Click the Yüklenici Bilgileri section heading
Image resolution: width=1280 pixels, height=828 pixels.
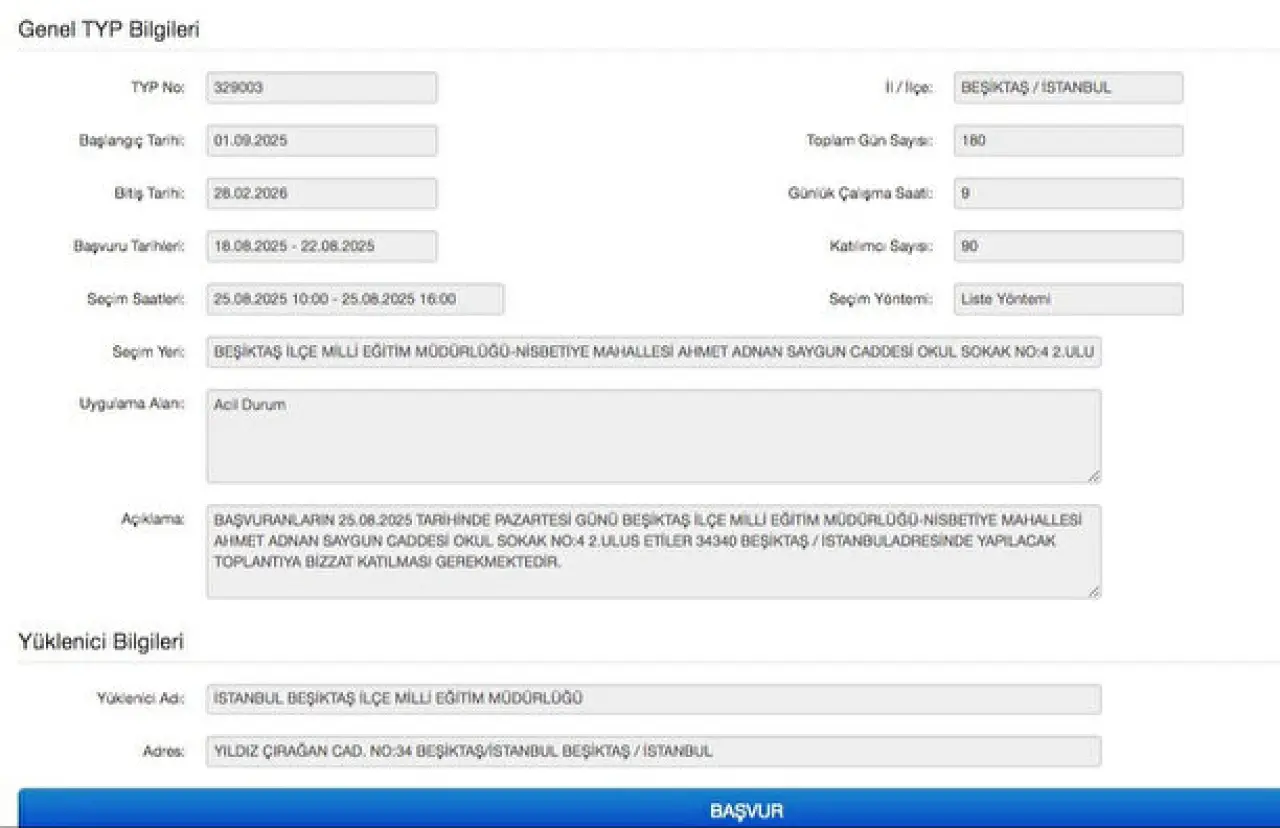[x=101, y=642]
